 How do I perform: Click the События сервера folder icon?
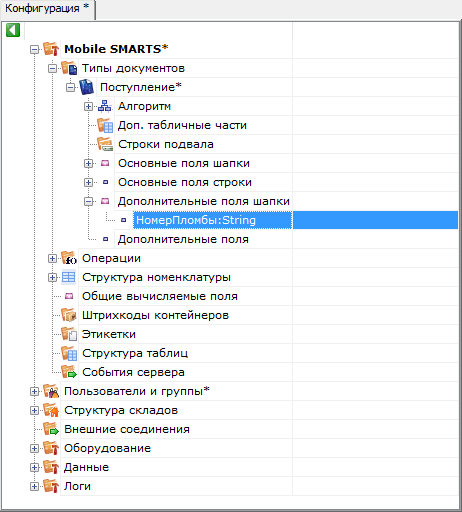[x=69, y=372]
